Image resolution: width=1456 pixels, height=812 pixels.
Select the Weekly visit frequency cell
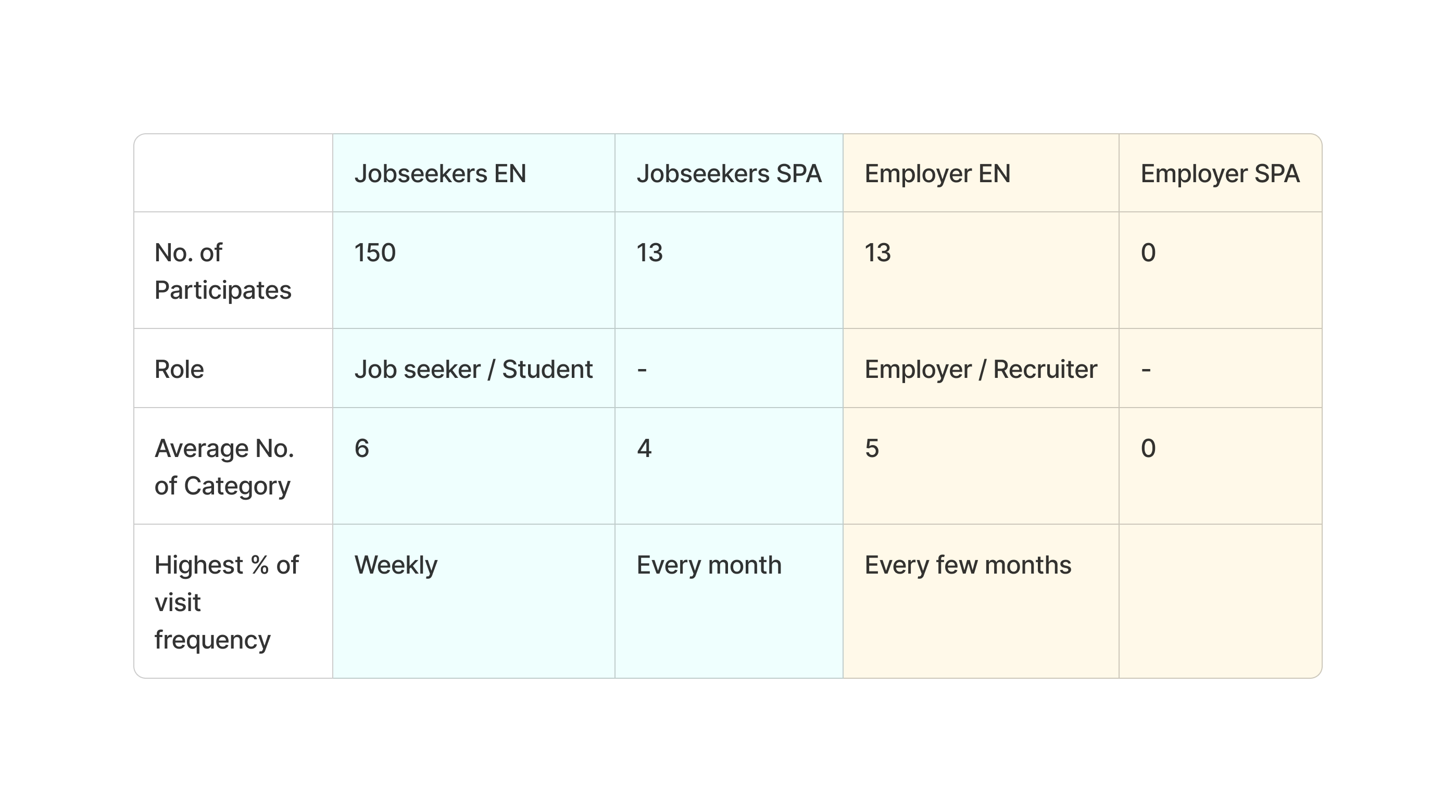click(x=396, y=565)
